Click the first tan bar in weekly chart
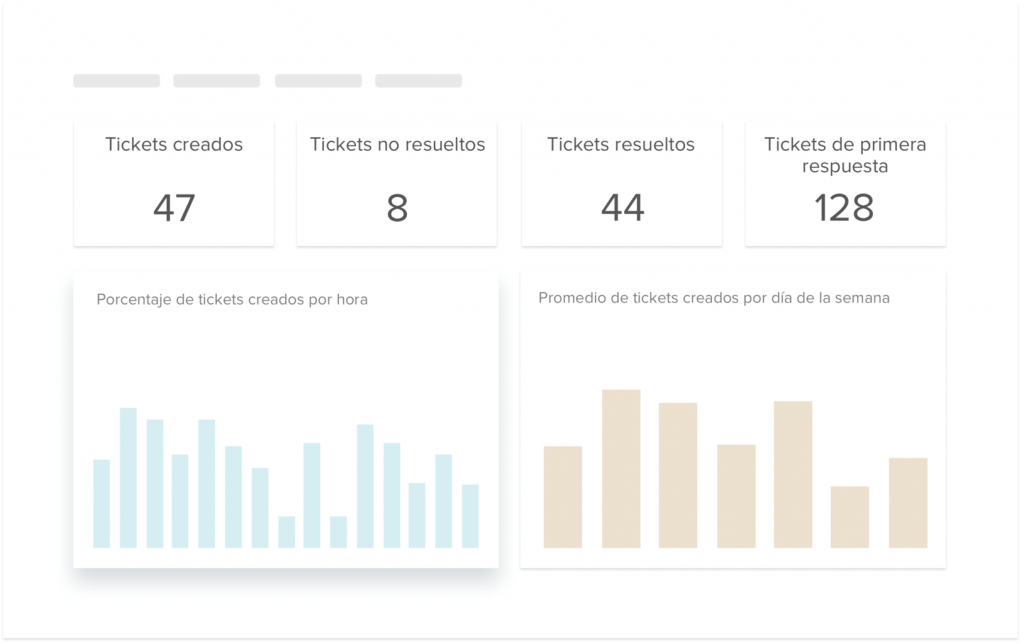The height and width of the screenshot is (644, 1024). pyautogui.click(x=563, y=497)
